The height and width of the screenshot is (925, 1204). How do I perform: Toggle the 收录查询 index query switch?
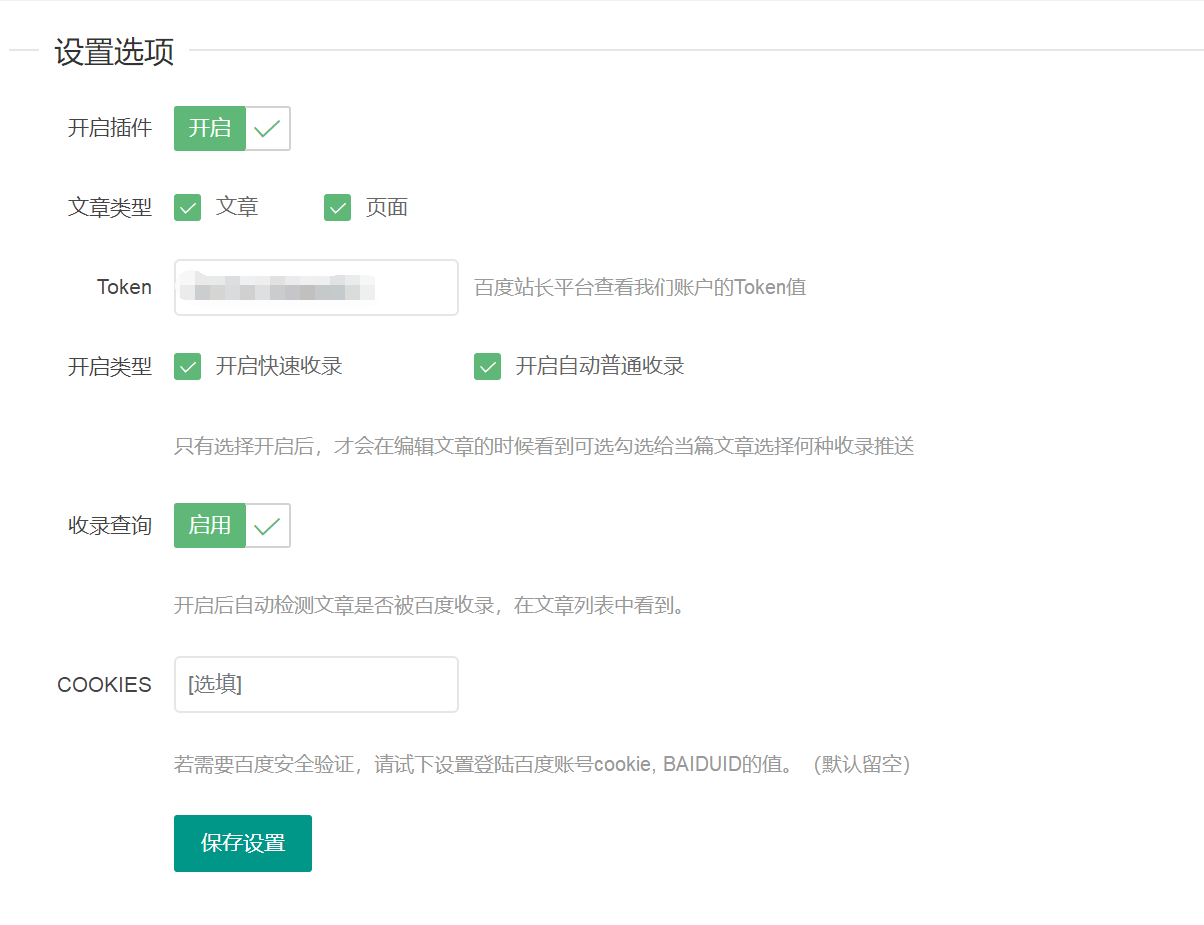(x=232, y=525)
